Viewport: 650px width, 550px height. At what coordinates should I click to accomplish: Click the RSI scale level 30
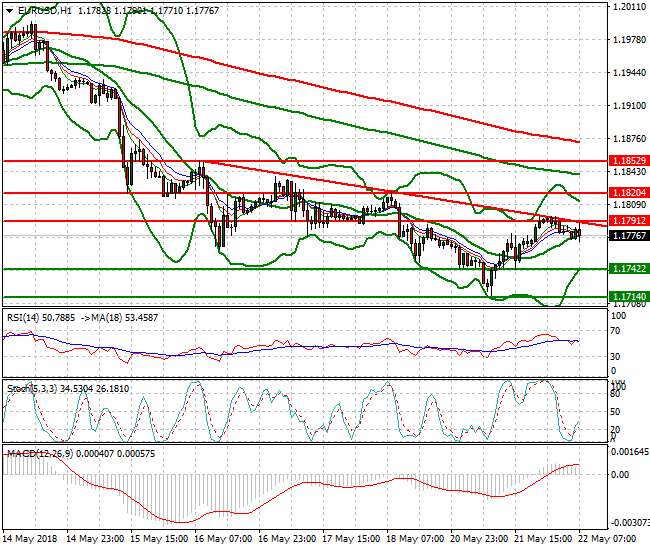(616, 357)
